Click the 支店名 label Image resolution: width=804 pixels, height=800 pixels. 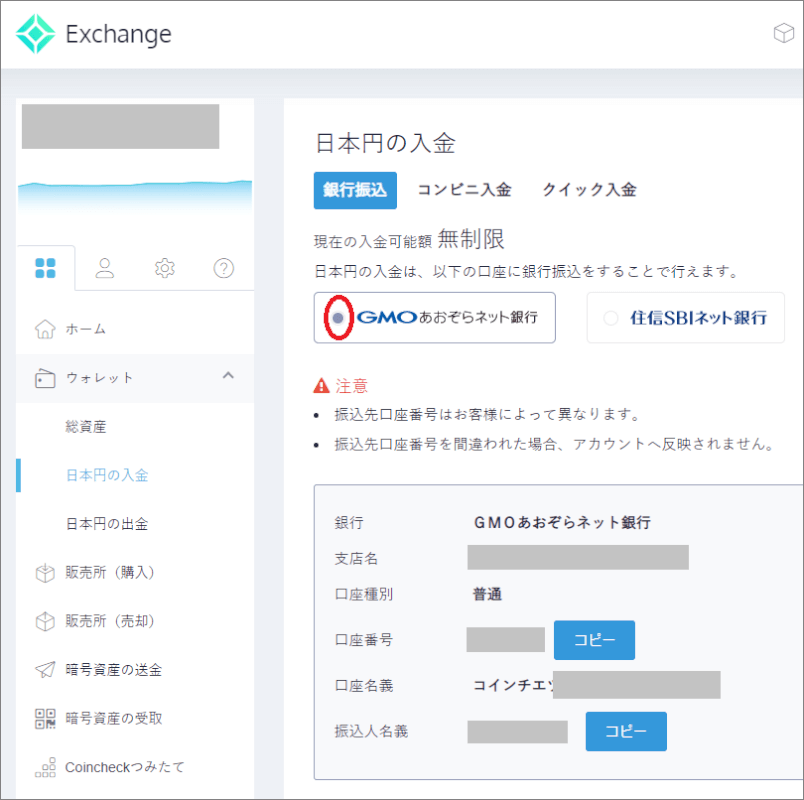356,558
